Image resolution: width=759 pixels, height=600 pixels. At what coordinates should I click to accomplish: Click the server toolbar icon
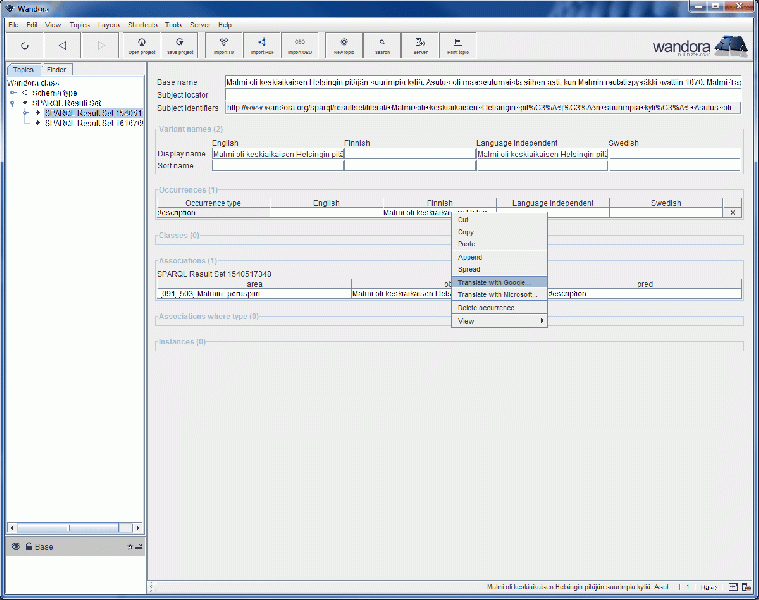coord(420,45)
